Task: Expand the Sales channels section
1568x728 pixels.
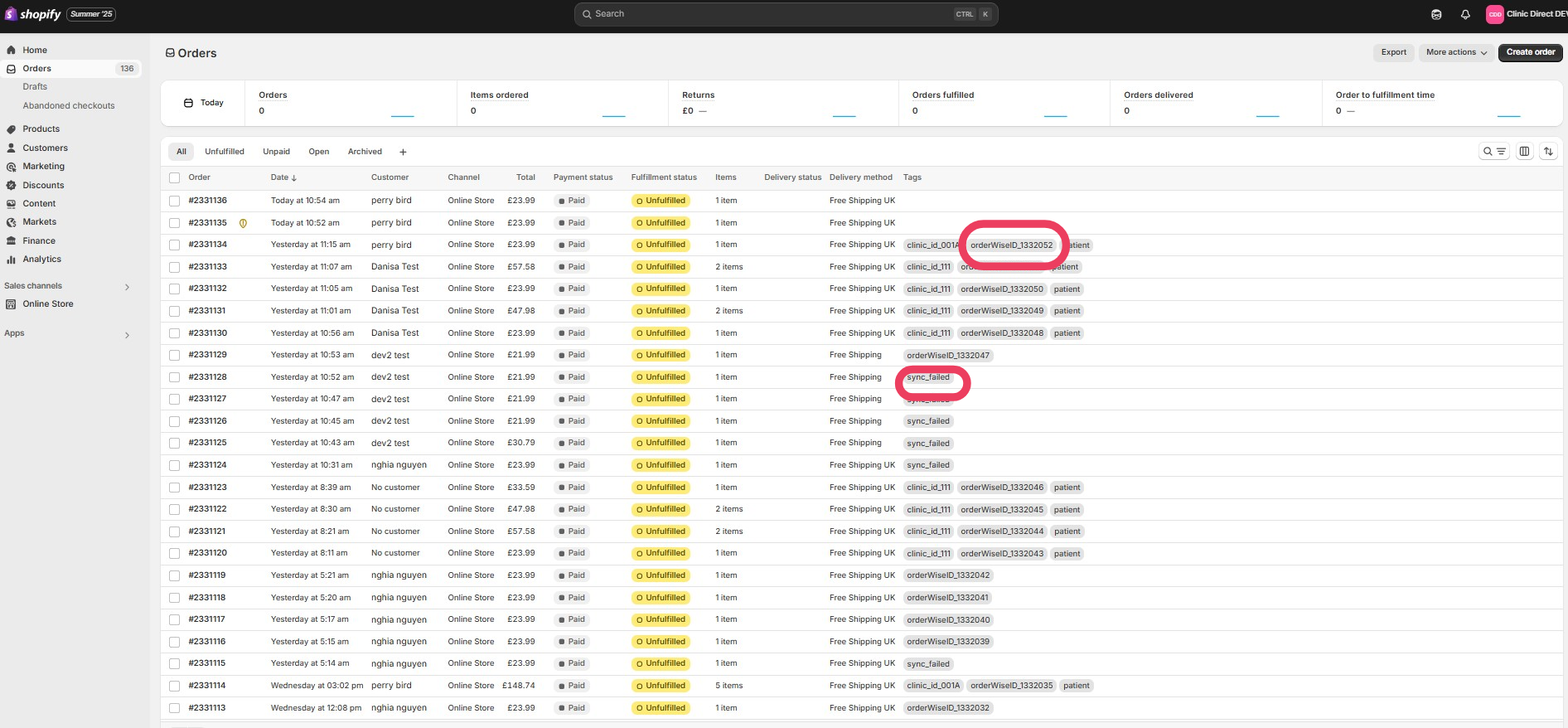Action: point(127,287)
